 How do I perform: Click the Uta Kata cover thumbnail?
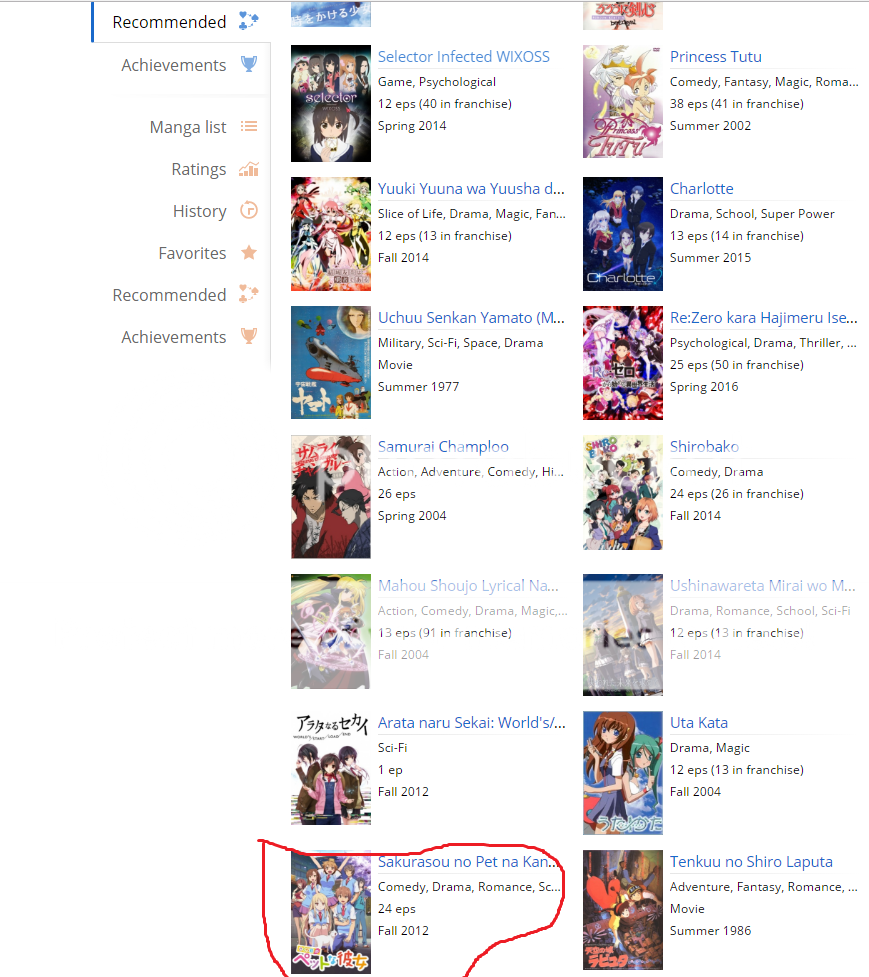point(623,773)
